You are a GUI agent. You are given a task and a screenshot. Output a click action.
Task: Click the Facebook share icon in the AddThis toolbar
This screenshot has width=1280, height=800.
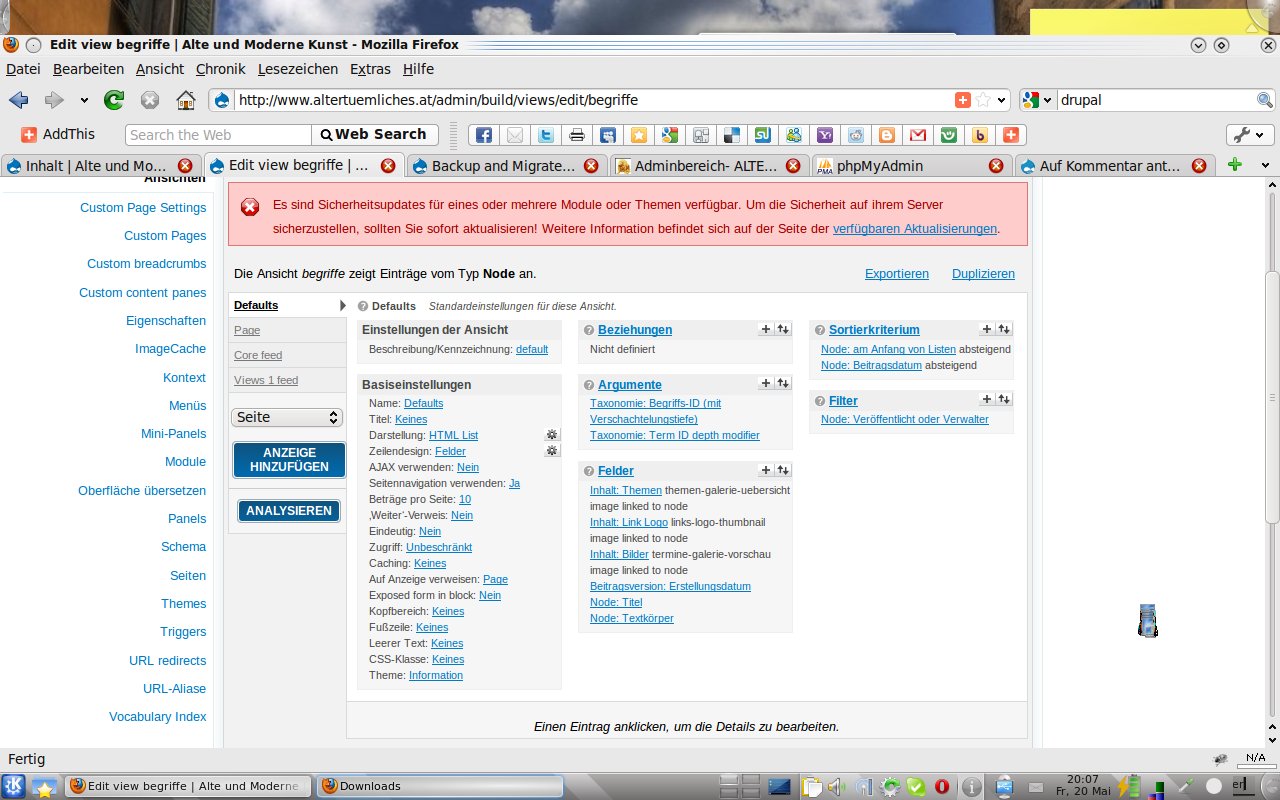(483, 135)
